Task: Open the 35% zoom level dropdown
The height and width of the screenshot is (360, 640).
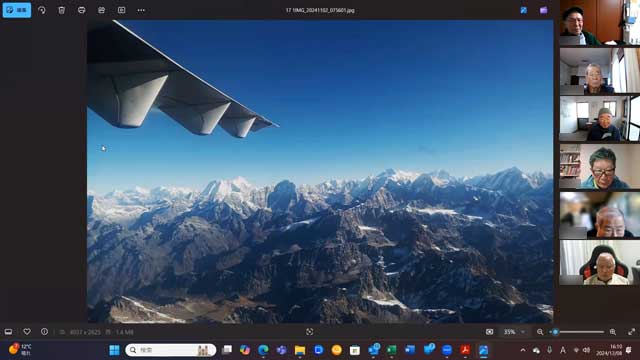Action: (514, 332)
